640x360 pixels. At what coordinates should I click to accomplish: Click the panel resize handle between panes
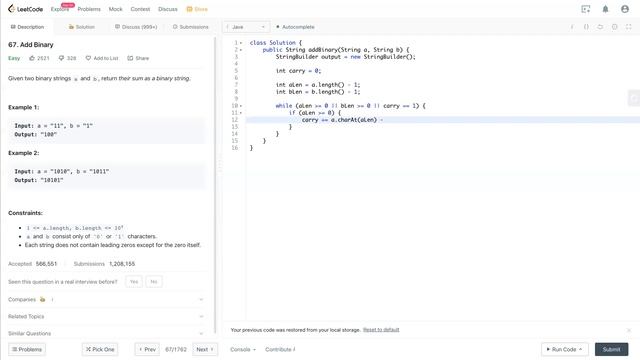(x=220, y=165)
